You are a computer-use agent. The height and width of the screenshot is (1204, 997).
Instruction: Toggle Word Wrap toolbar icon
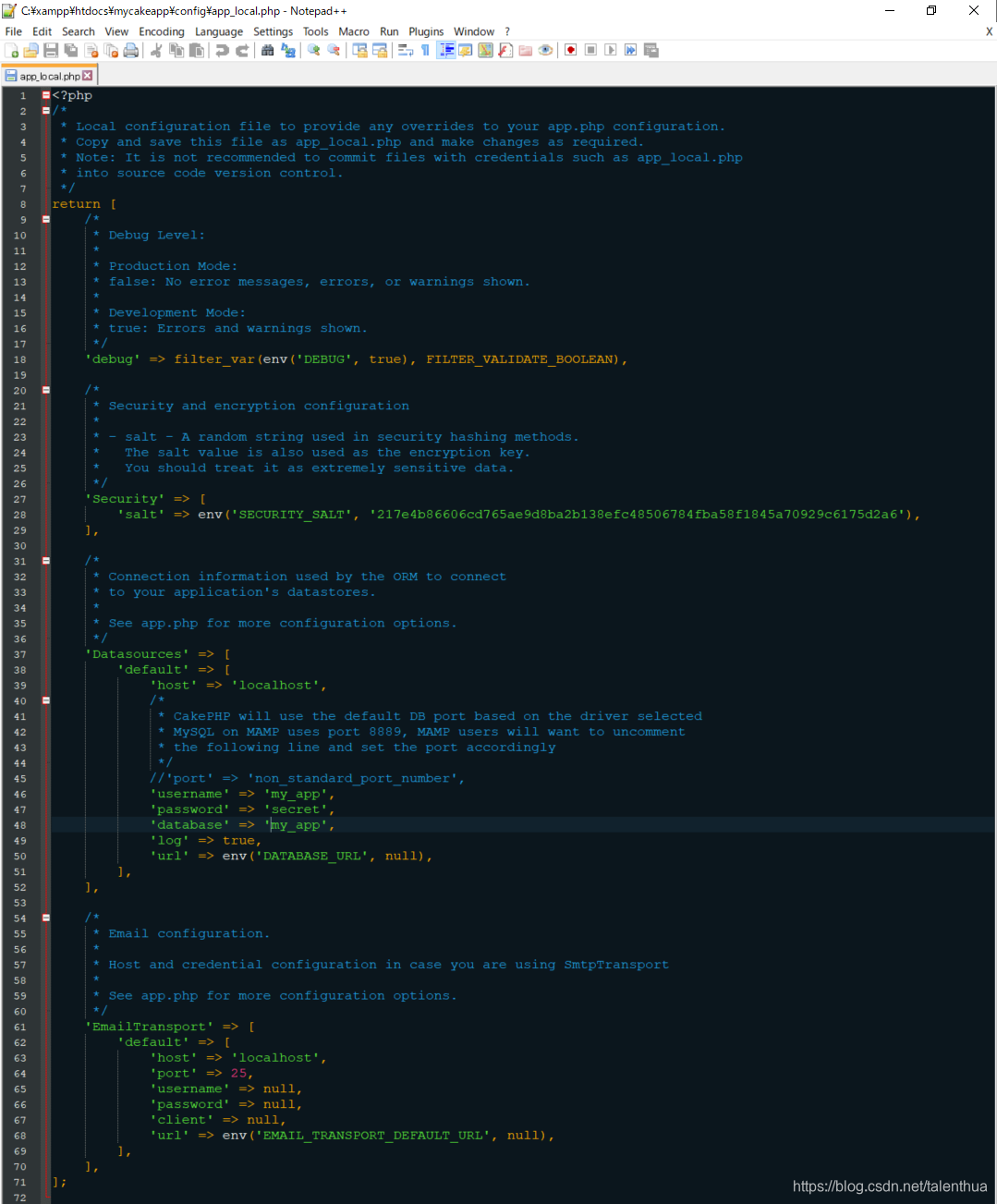coord(405,50)
